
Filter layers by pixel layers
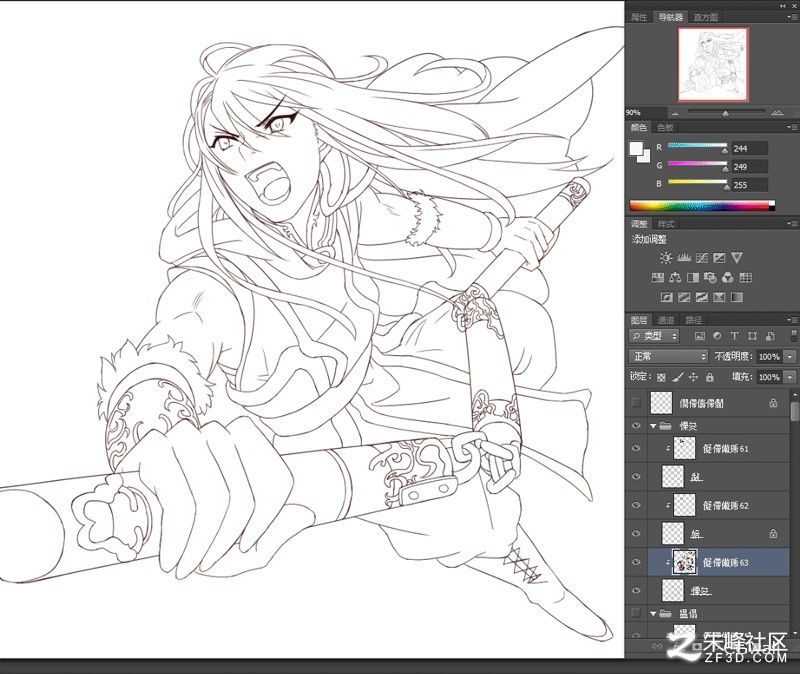[x=700, y=336]
